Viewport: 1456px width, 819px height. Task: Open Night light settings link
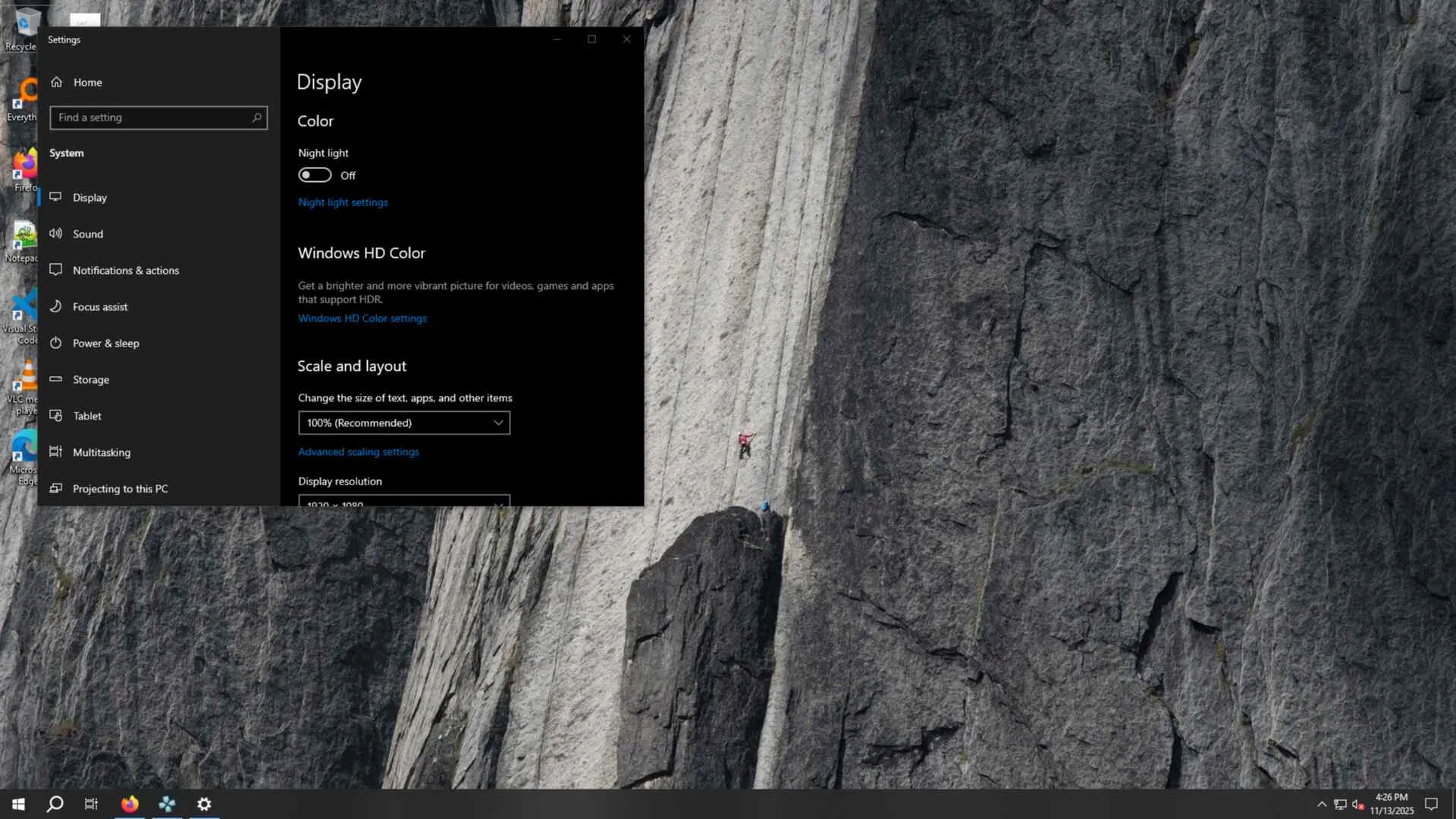pyautogui.click(x=343, y=202)
